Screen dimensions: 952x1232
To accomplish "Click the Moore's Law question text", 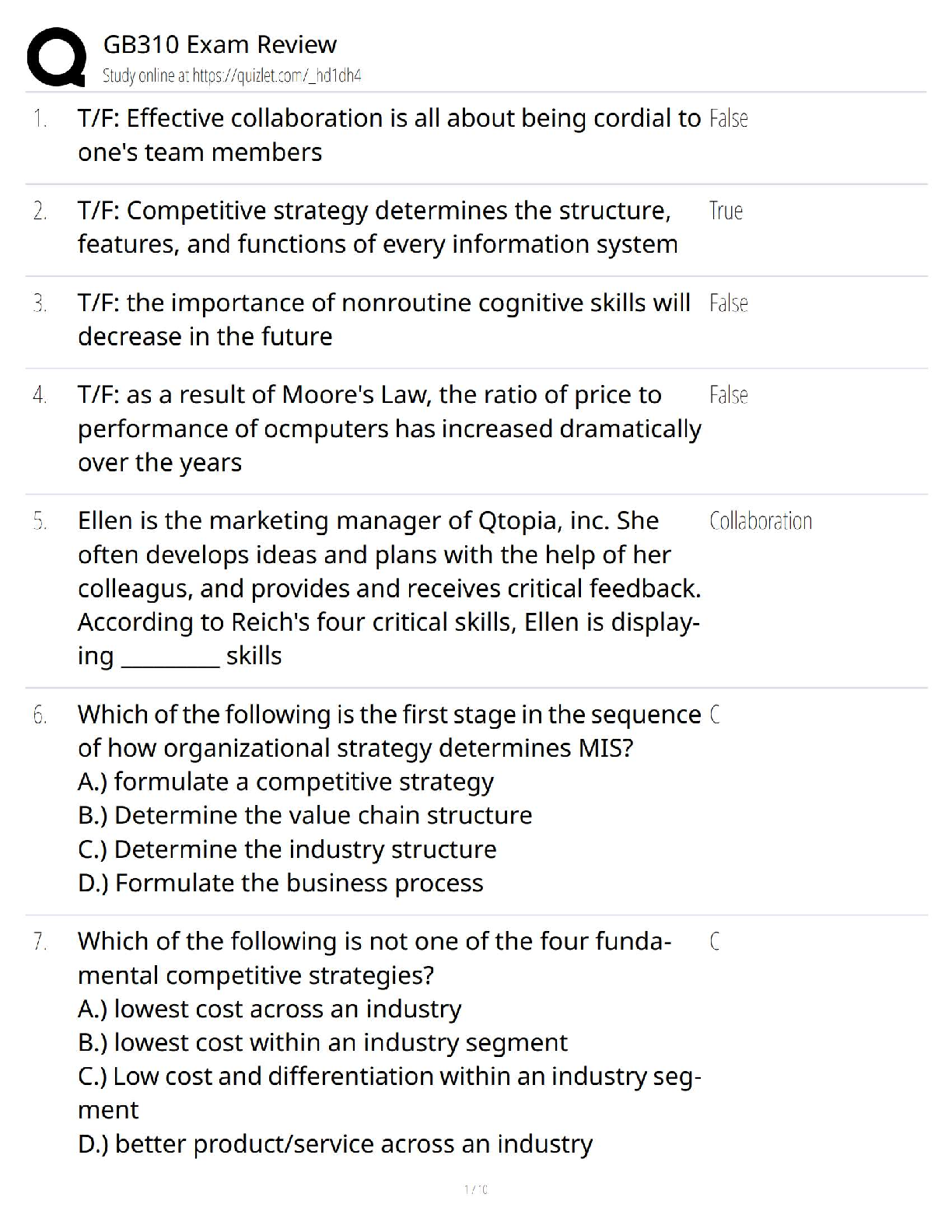I will click(x=389, y=429).
